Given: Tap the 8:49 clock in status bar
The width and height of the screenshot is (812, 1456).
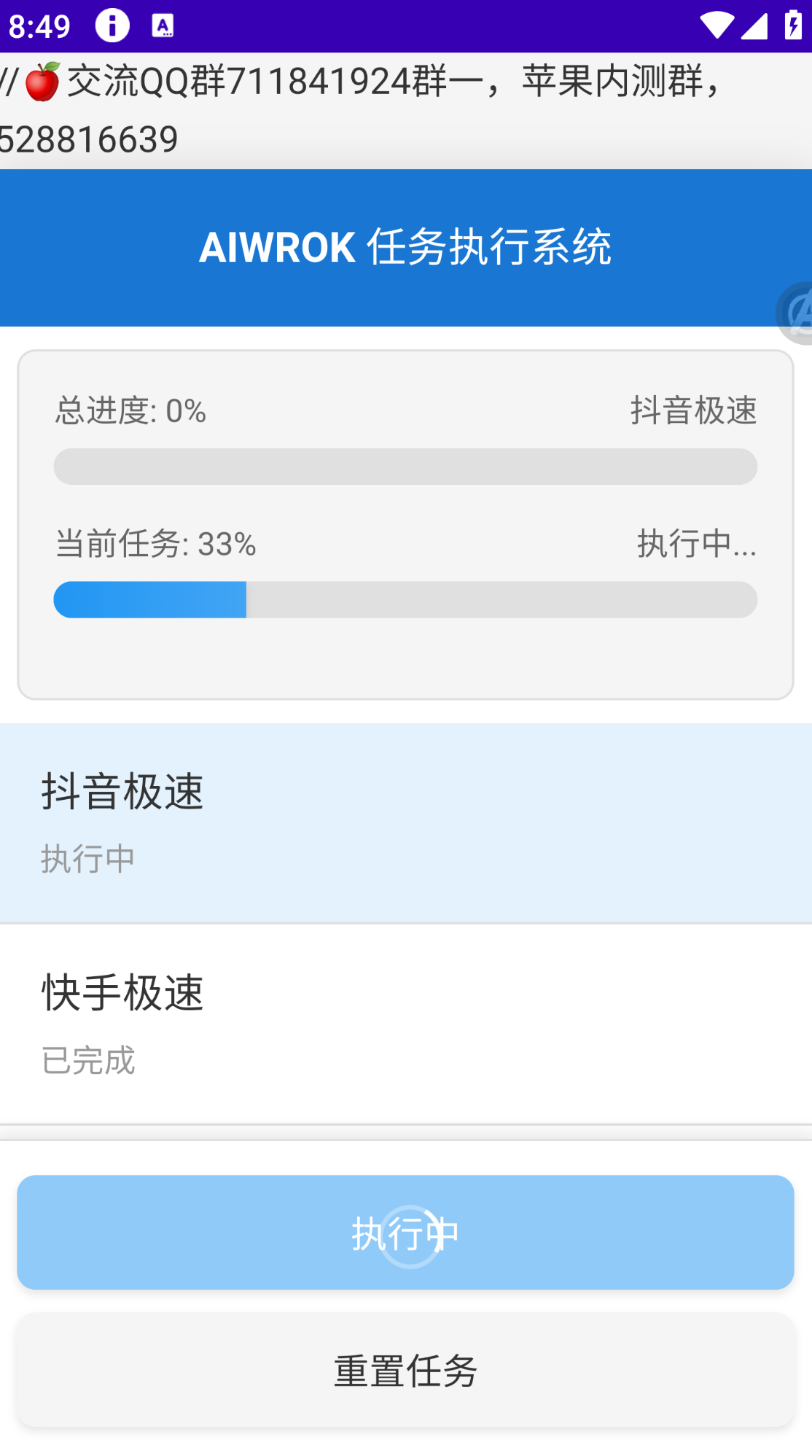Looking at the screenshot, I should 40,26.
